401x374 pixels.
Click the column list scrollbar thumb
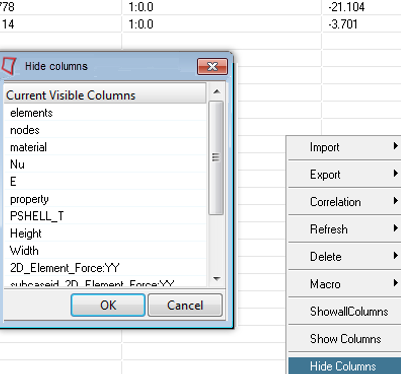pos(216,158)
